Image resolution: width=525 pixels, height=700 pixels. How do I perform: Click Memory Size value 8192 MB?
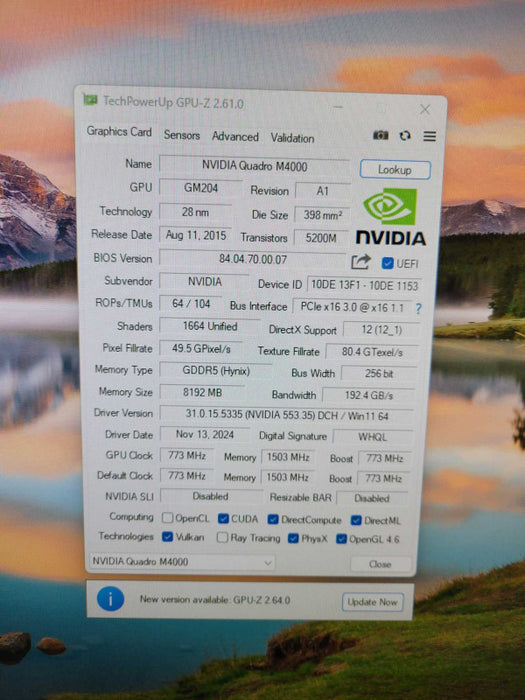pos(202,392)
